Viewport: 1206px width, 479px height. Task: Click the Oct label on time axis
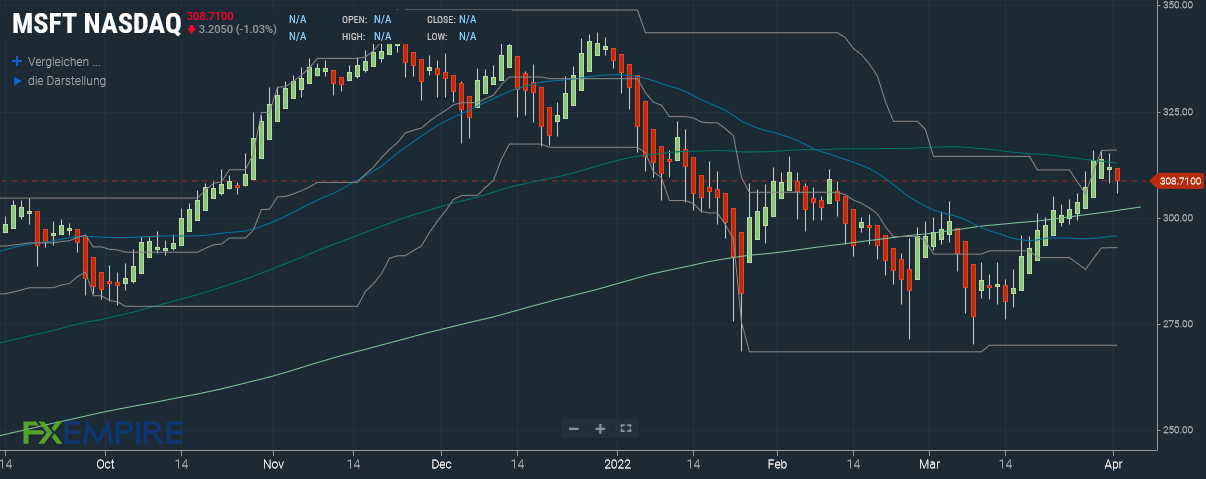106,465
